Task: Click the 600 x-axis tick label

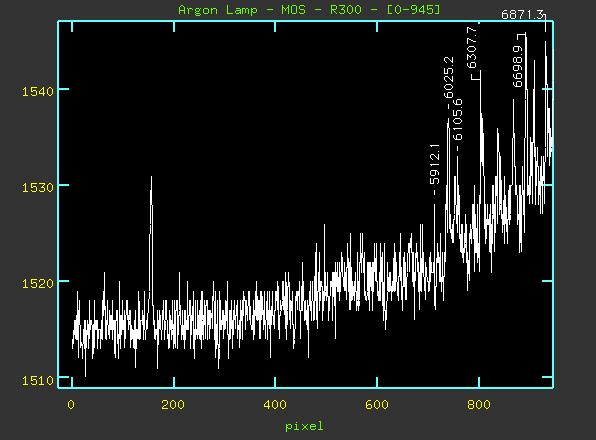Action: pos(377,405)
